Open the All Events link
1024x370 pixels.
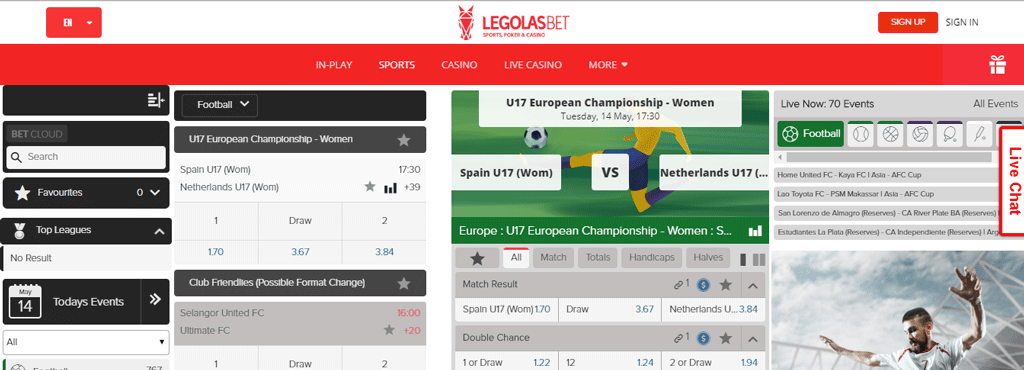[995, 104]
